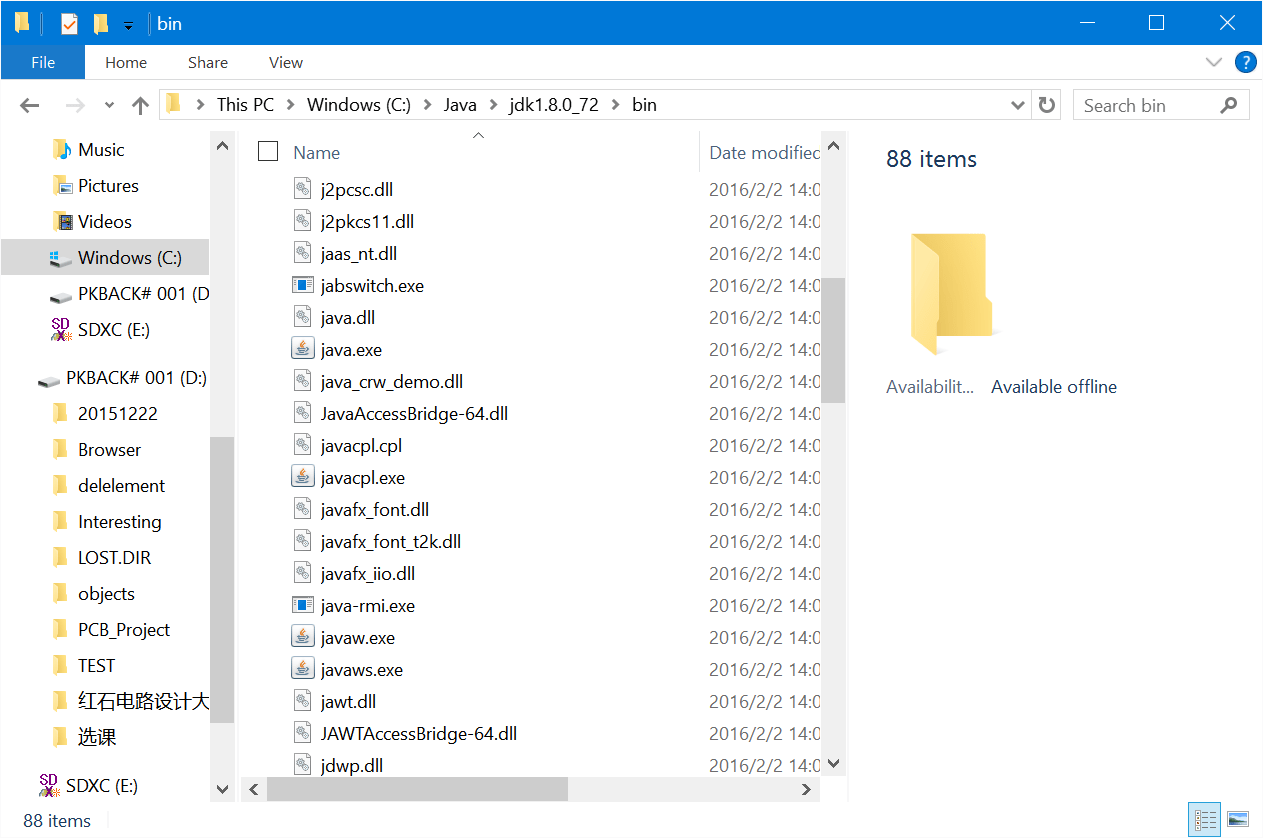
Task: Click the file list horizontal scrollbar thumb
Action: 417,789
